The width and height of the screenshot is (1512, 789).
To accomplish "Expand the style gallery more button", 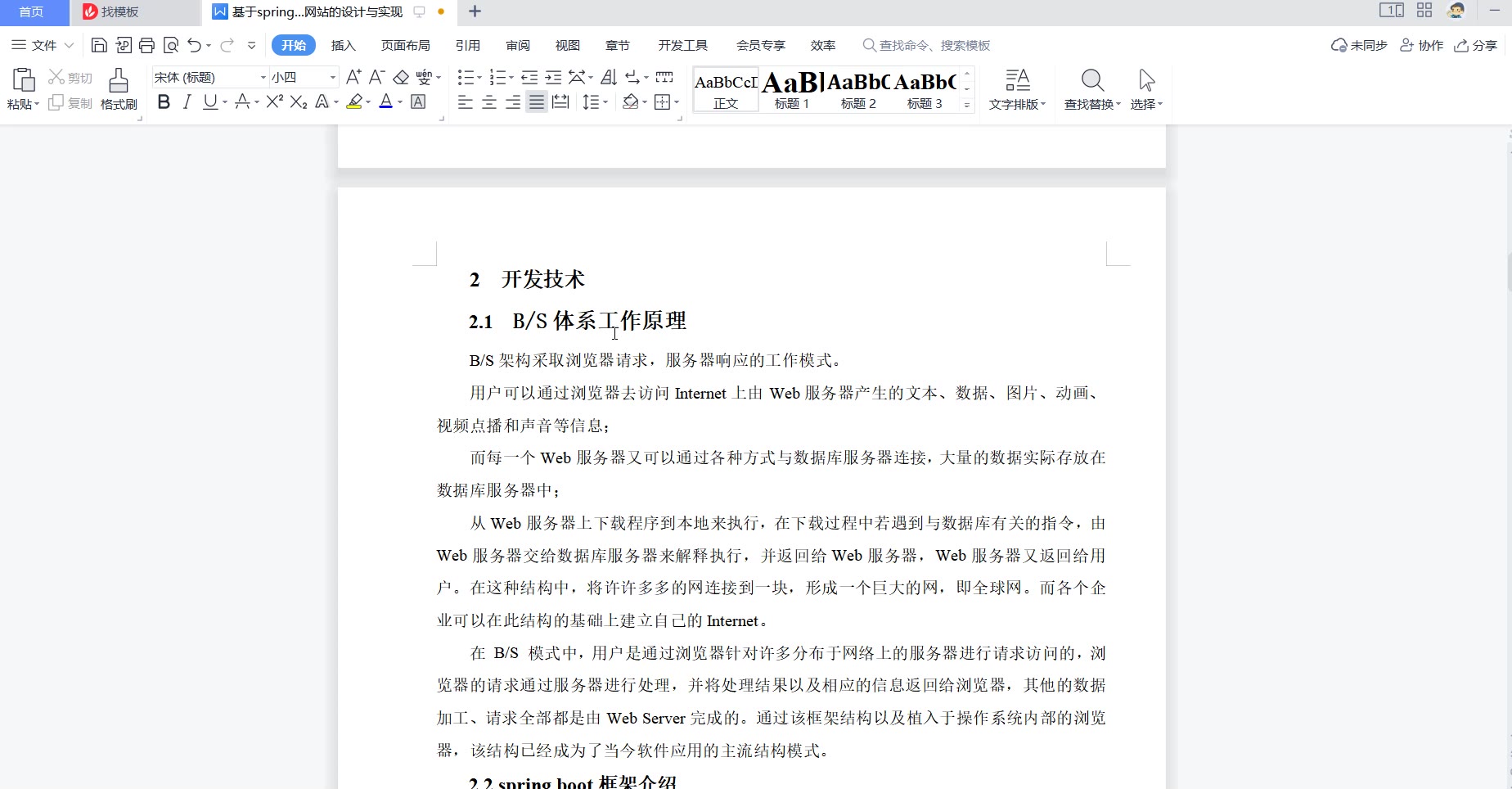I will (966, 105).
